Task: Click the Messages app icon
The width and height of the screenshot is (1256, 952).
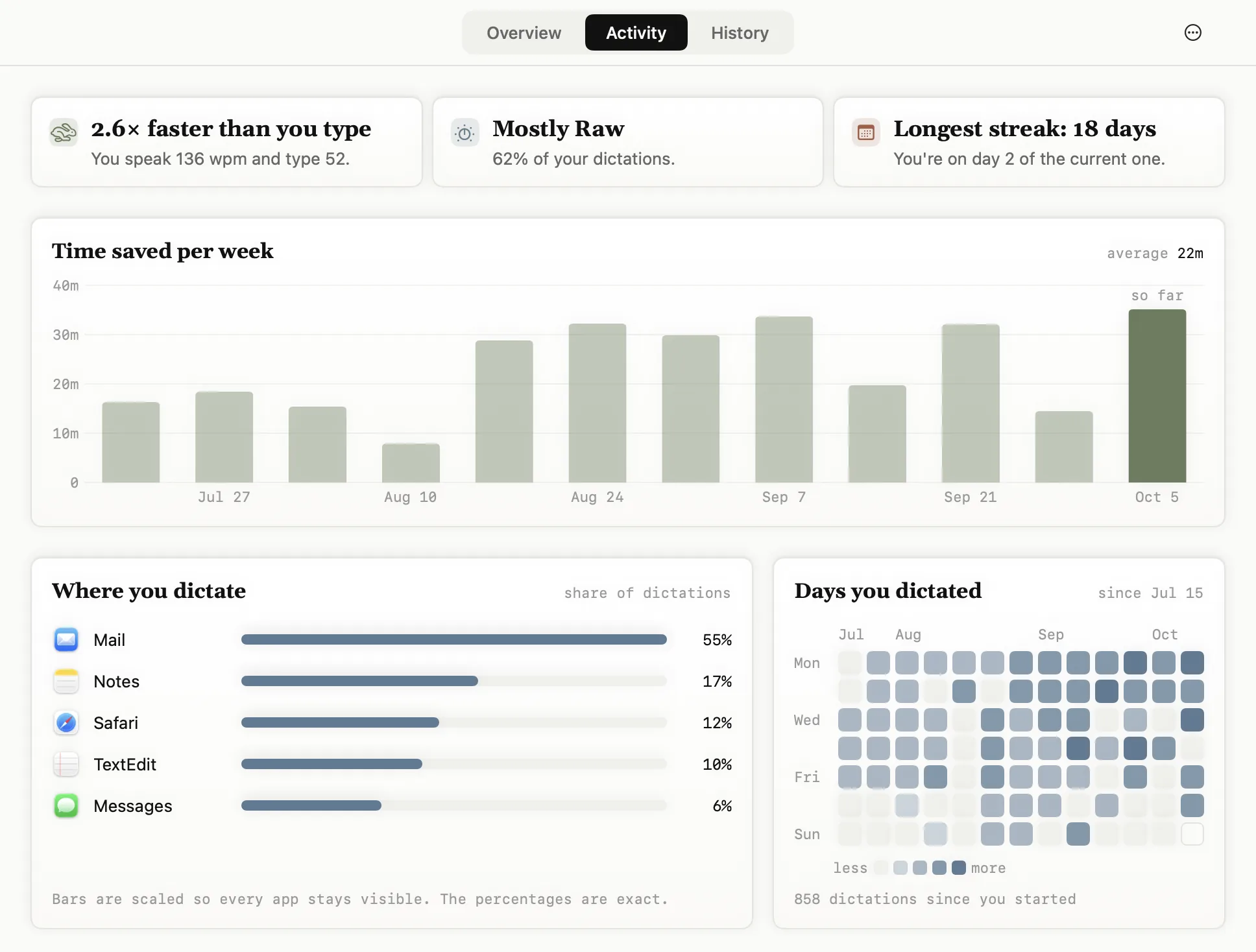Action: (66, 805)
